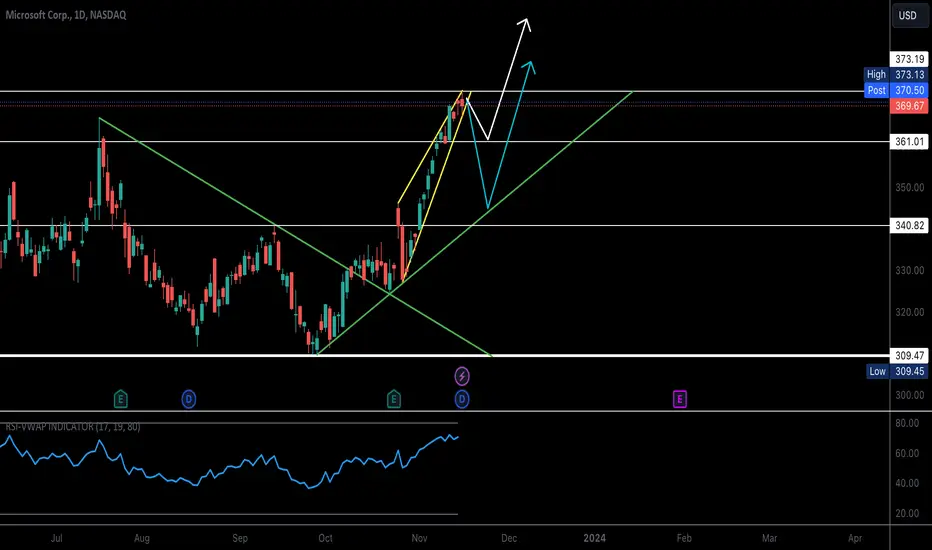The width and height of the screenshot is (932, 550).
Task: Click the late-October earnings E marker
Action: (x=393, y=399)
